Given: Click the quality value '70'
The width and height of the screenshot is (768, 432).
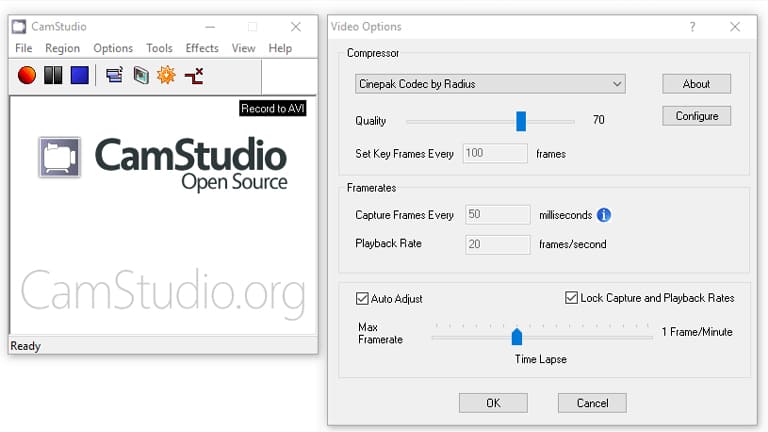Looking at the screenshot, I should (x=599, y=120).
